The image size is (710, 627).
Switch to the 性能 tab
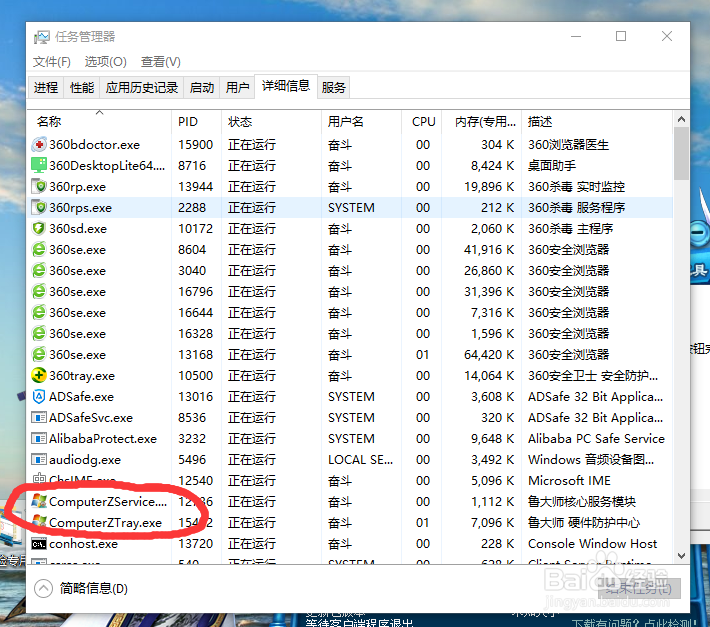pyautogui.click(x=82, y=87)
